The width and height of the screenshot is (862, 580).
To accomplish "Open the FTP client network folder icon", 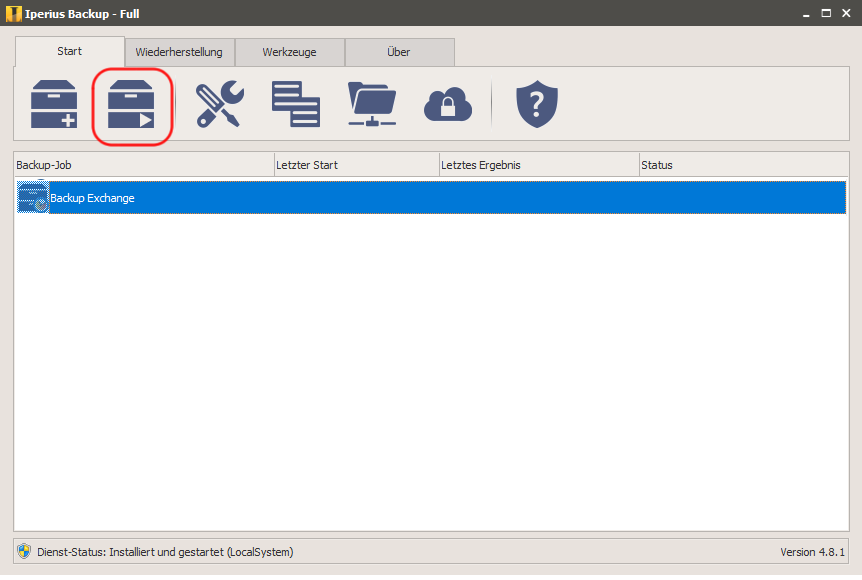I will [372, 104].
